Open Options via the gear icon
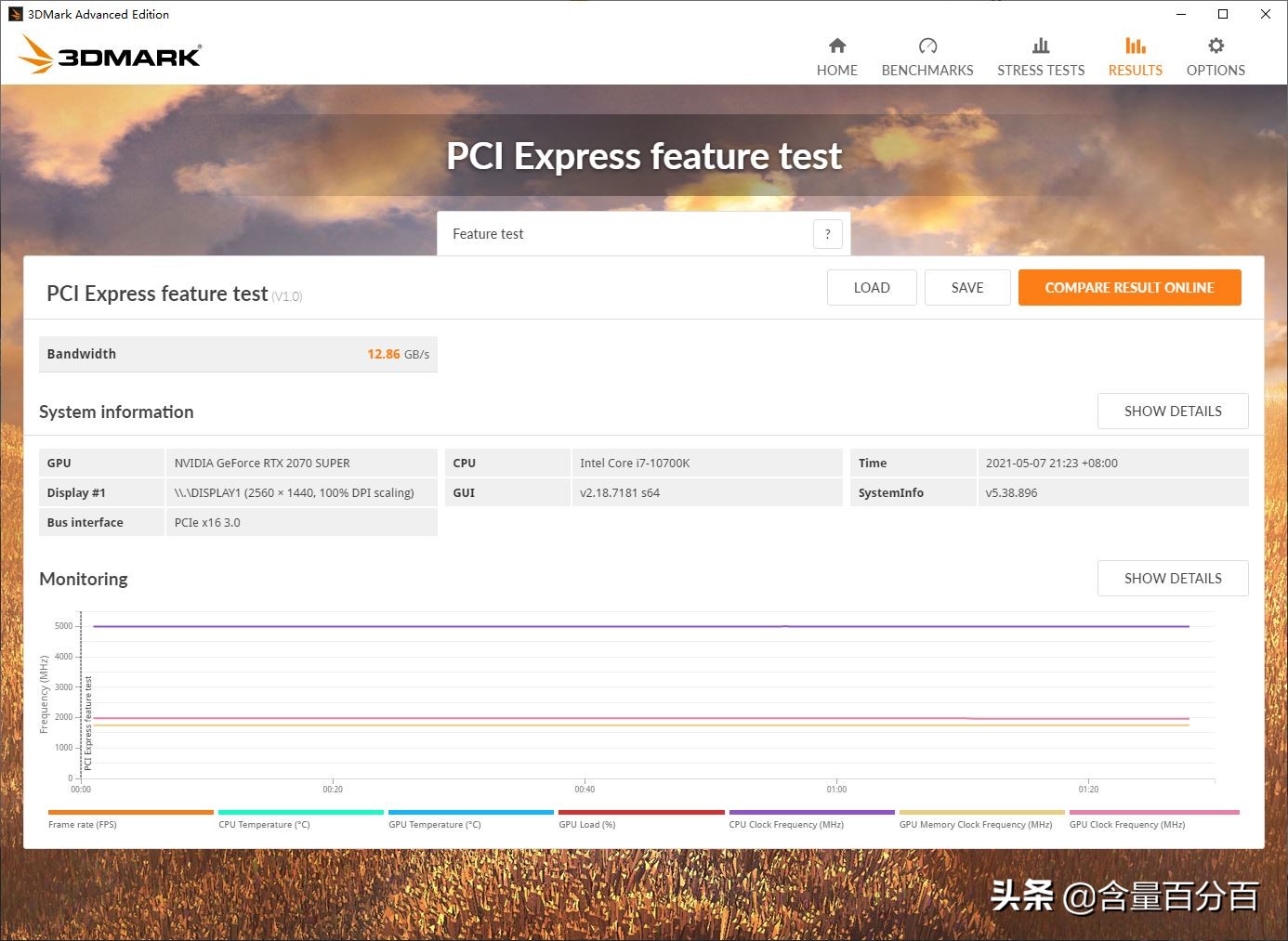The image size is (1288, 941). click(x=1216, y=46)
